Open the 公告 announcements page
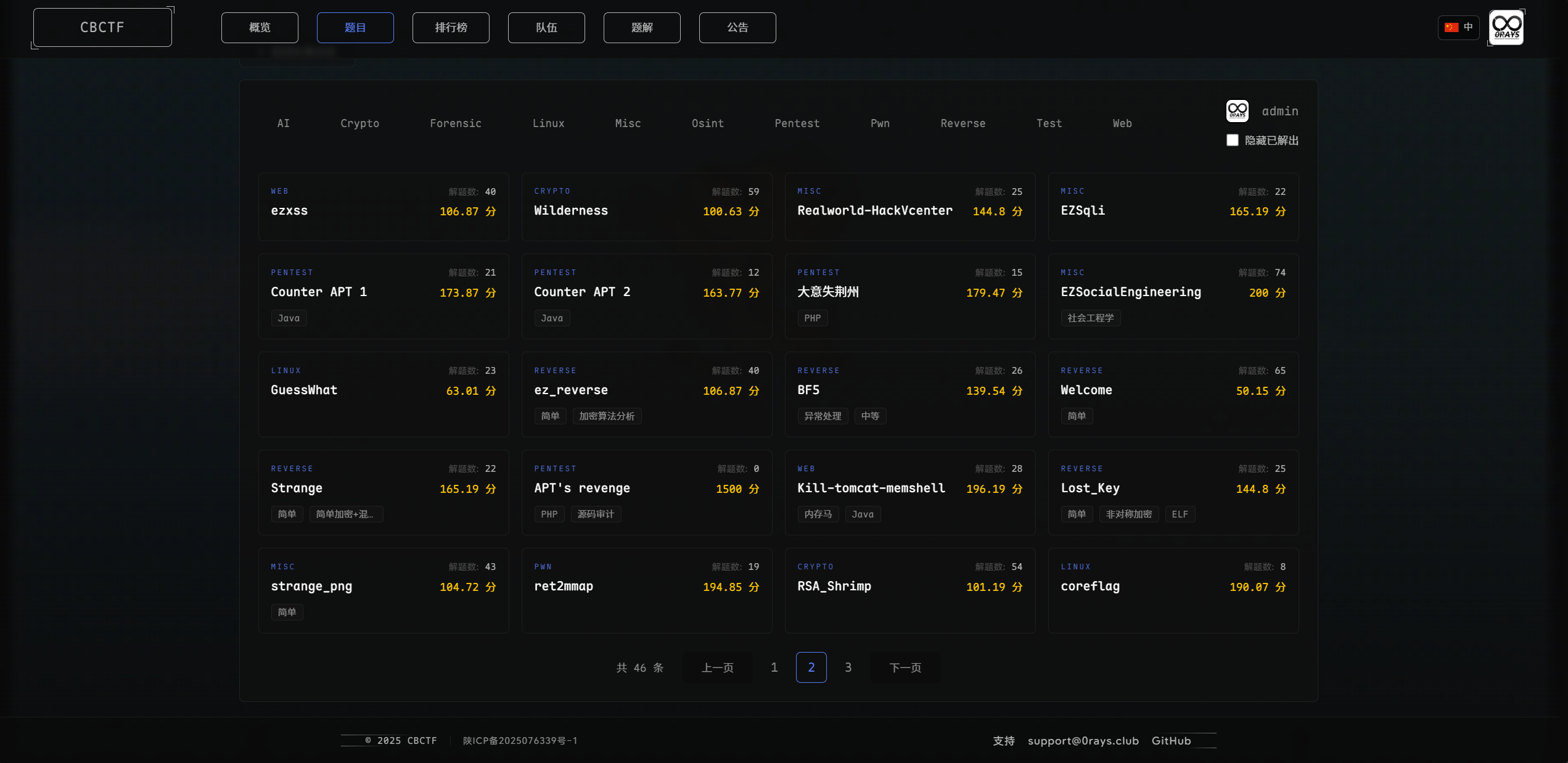This screenshot has height=763, width=1568. (x=737, y=28)
